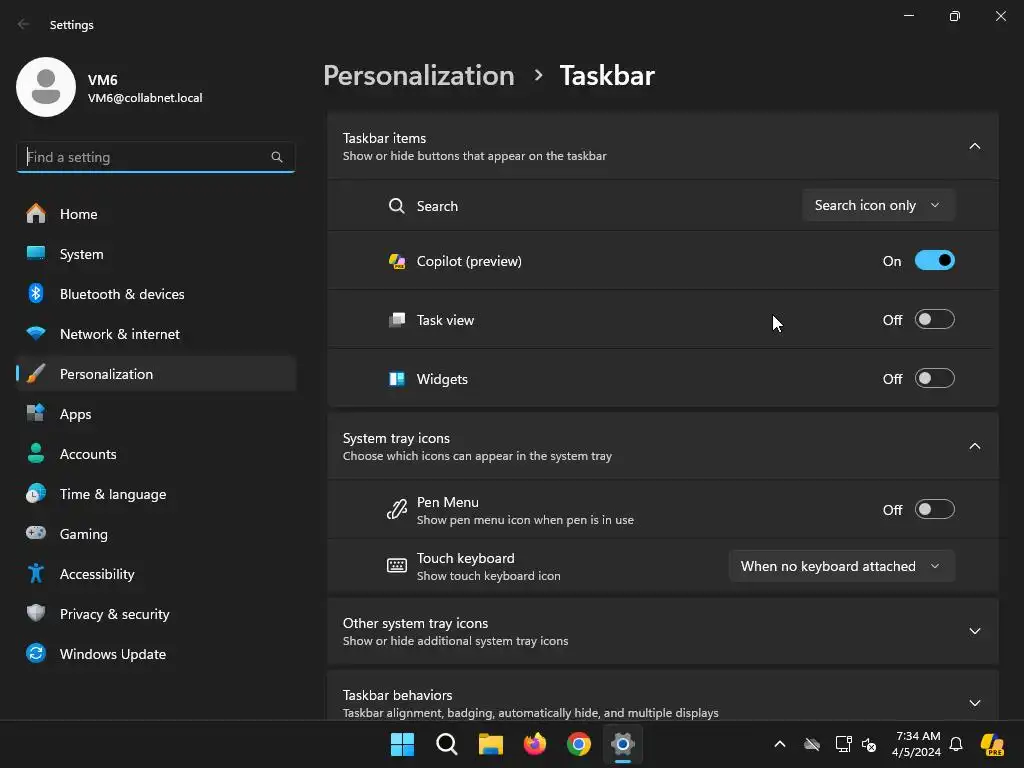Viewport: 1024px width, 768px height.
Task: Open Copilot icon in system tray corner
Action: [x=993, y=744]
